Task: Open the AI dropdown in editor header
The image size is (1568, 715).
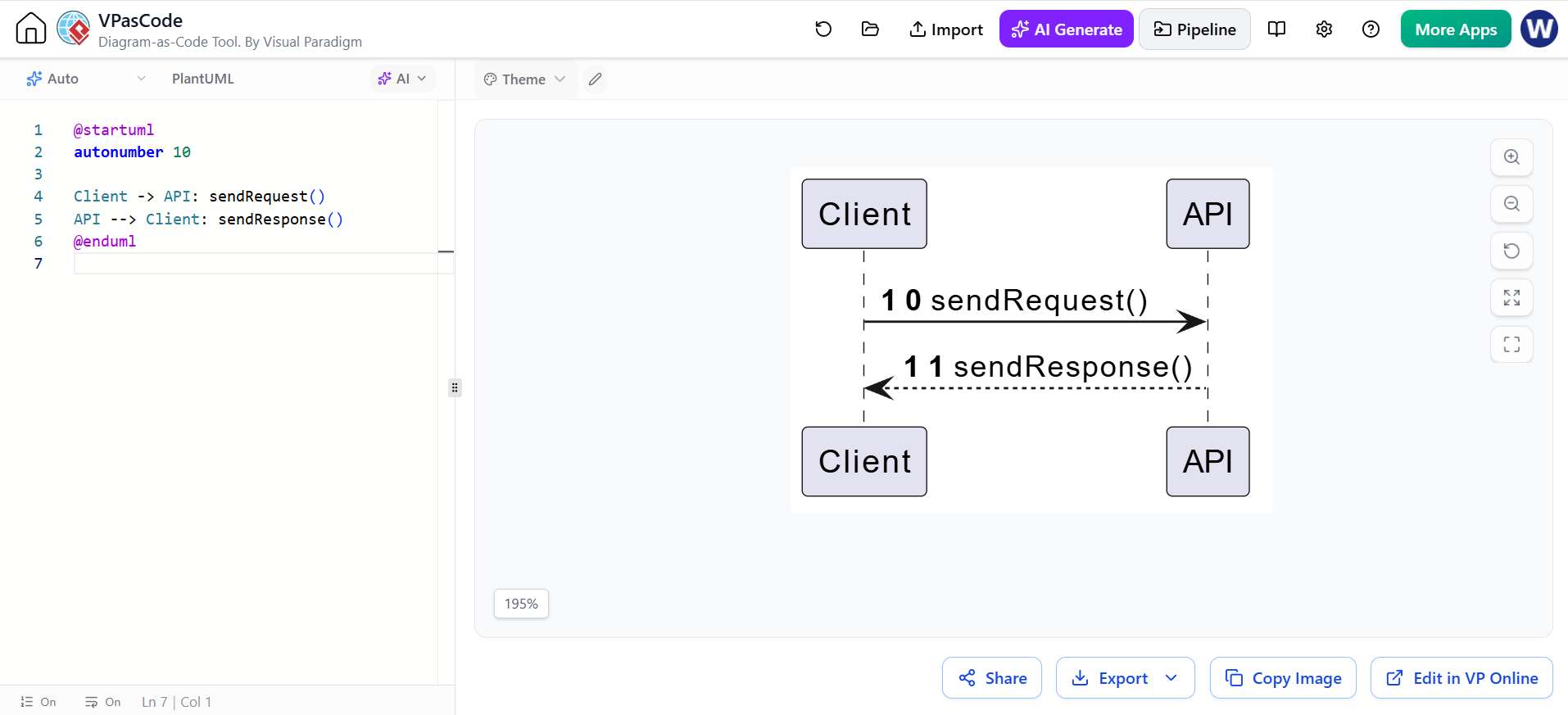Action: [402, 79]
